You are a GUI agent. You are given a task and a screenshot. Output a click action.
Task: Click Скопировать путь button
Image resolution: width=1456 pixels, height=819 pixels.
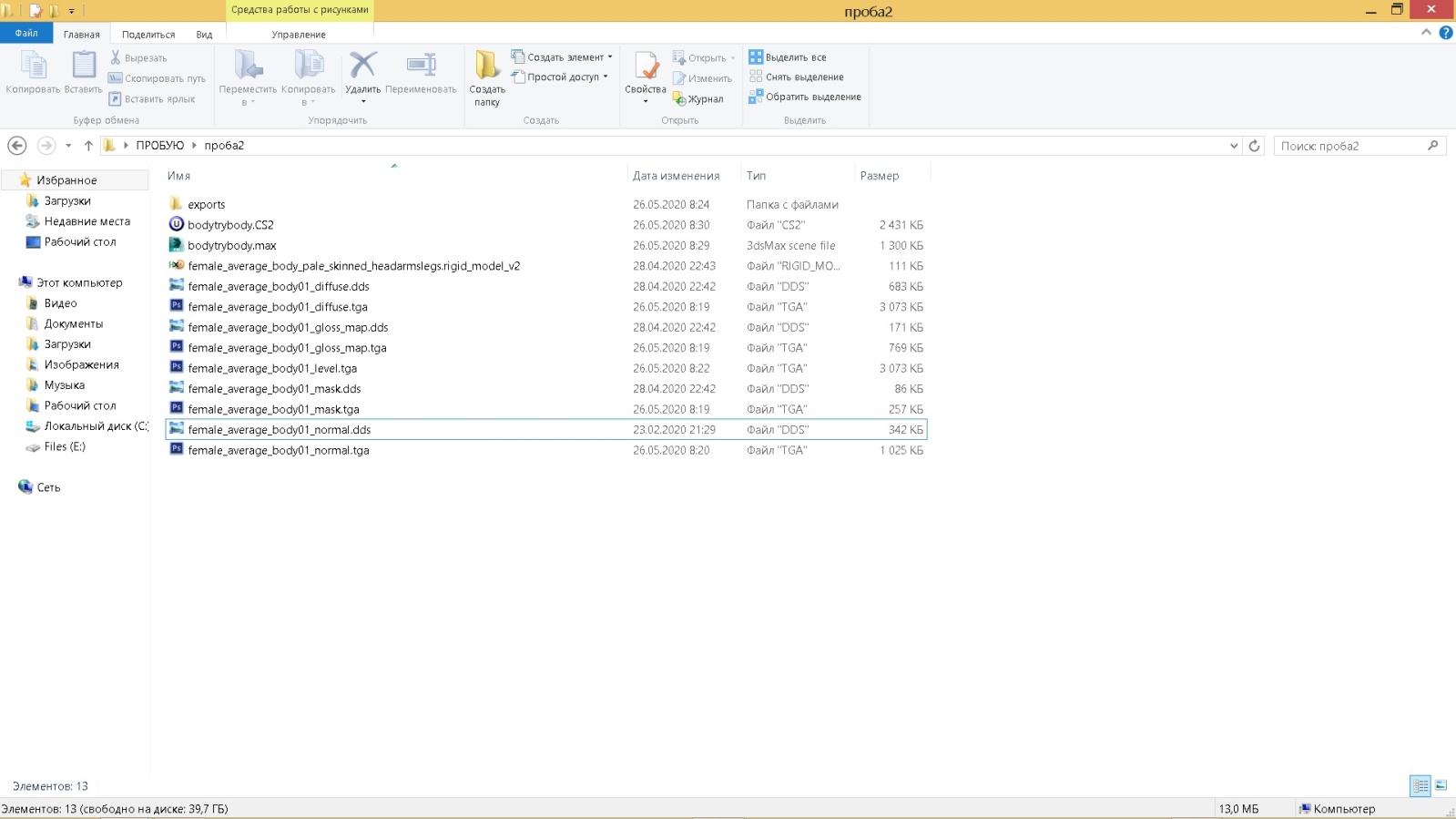coord(158,78)
